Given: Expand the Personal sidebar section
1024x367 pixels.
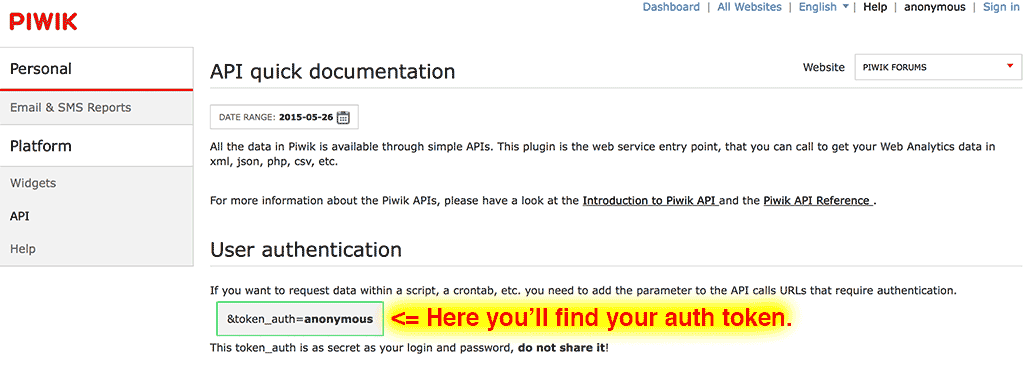Looking at the screenshot, I should point(97,69).
